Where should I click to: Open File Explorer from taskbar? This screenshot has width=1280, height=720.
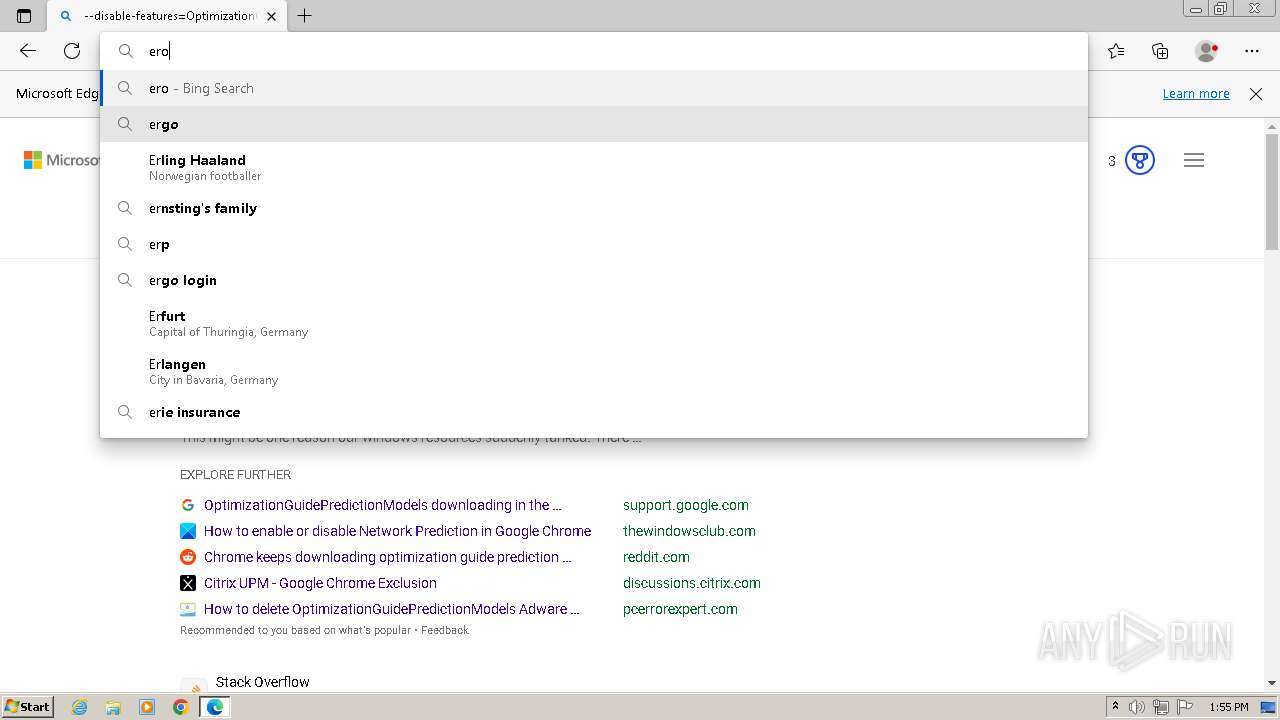point(113,707)
